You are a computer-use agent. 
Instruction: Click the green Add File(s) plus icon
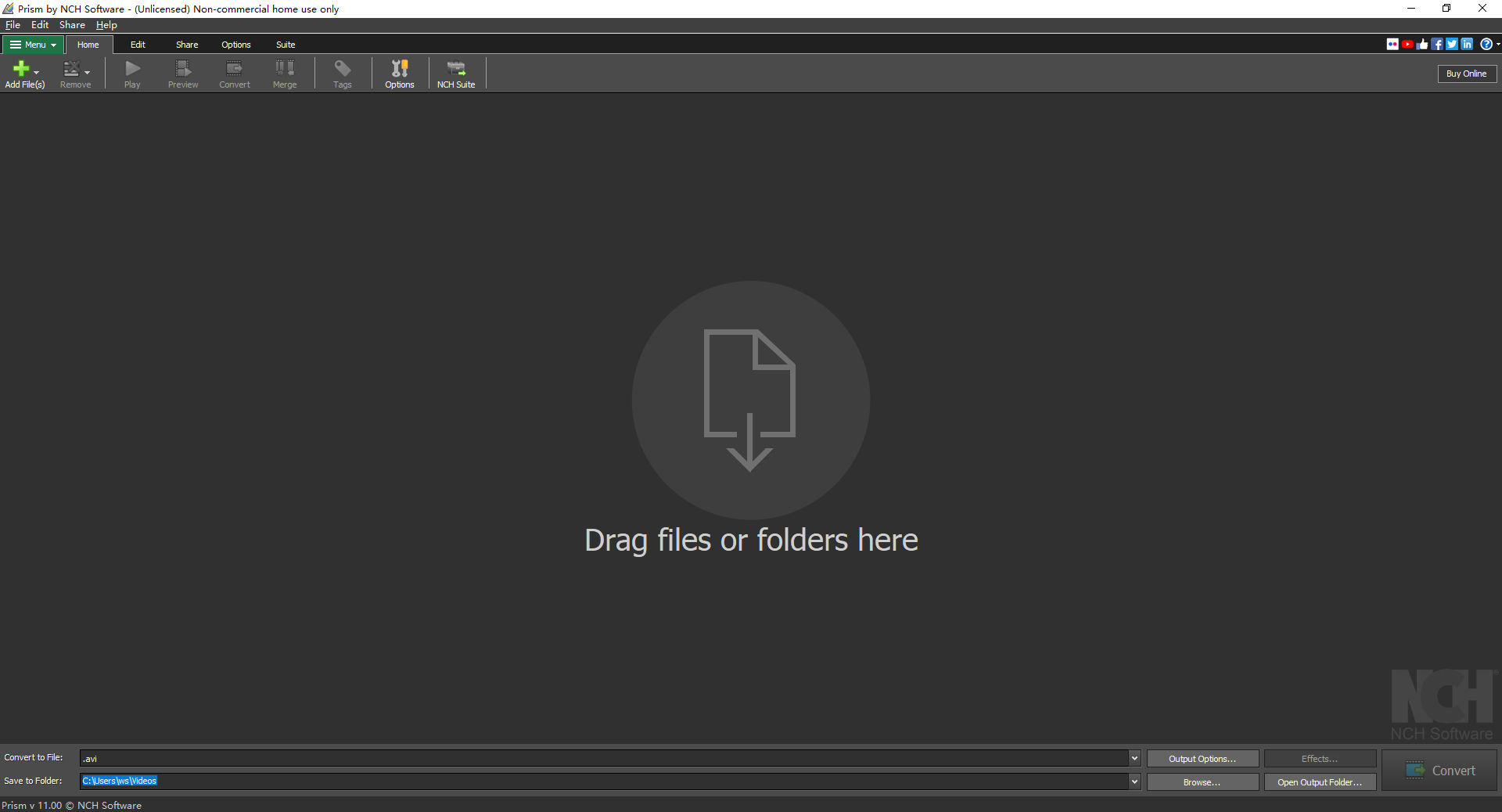point(21,68)
